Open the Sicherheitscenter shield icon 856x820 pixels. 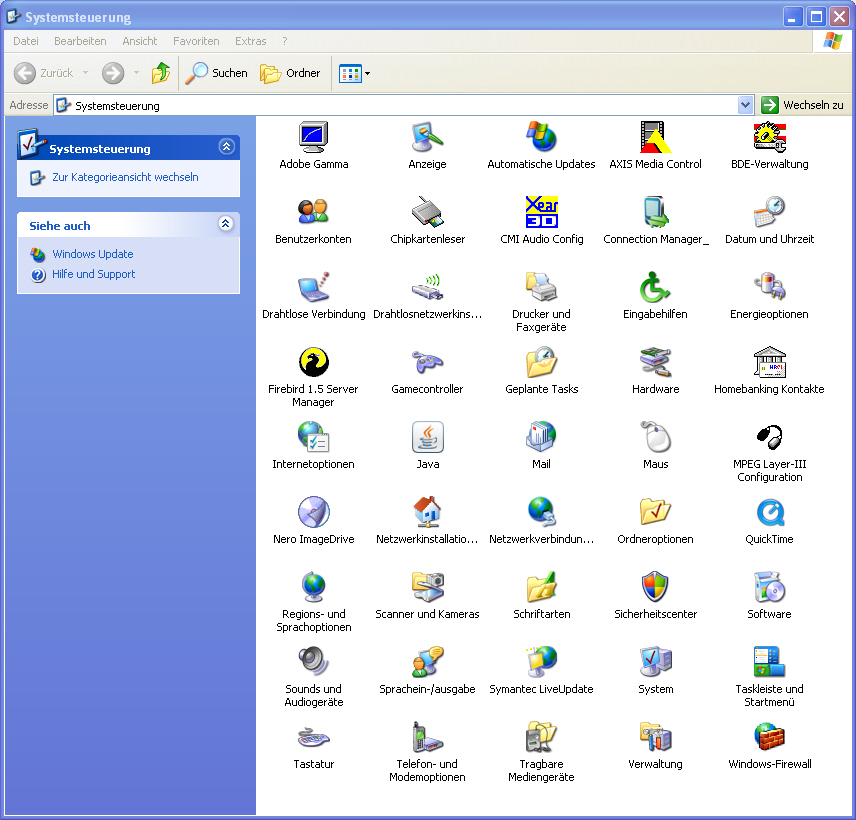(x=655, y=587)
